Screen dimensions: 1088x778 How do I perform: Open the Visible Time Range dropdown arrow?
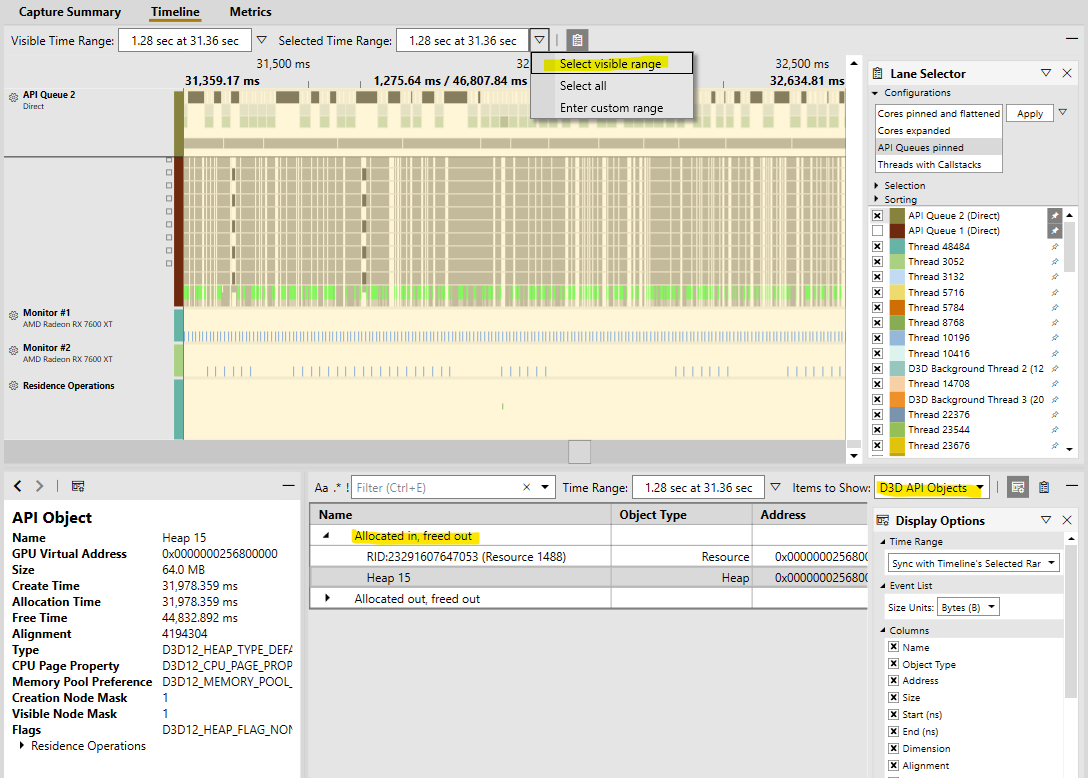click(262, 40)
